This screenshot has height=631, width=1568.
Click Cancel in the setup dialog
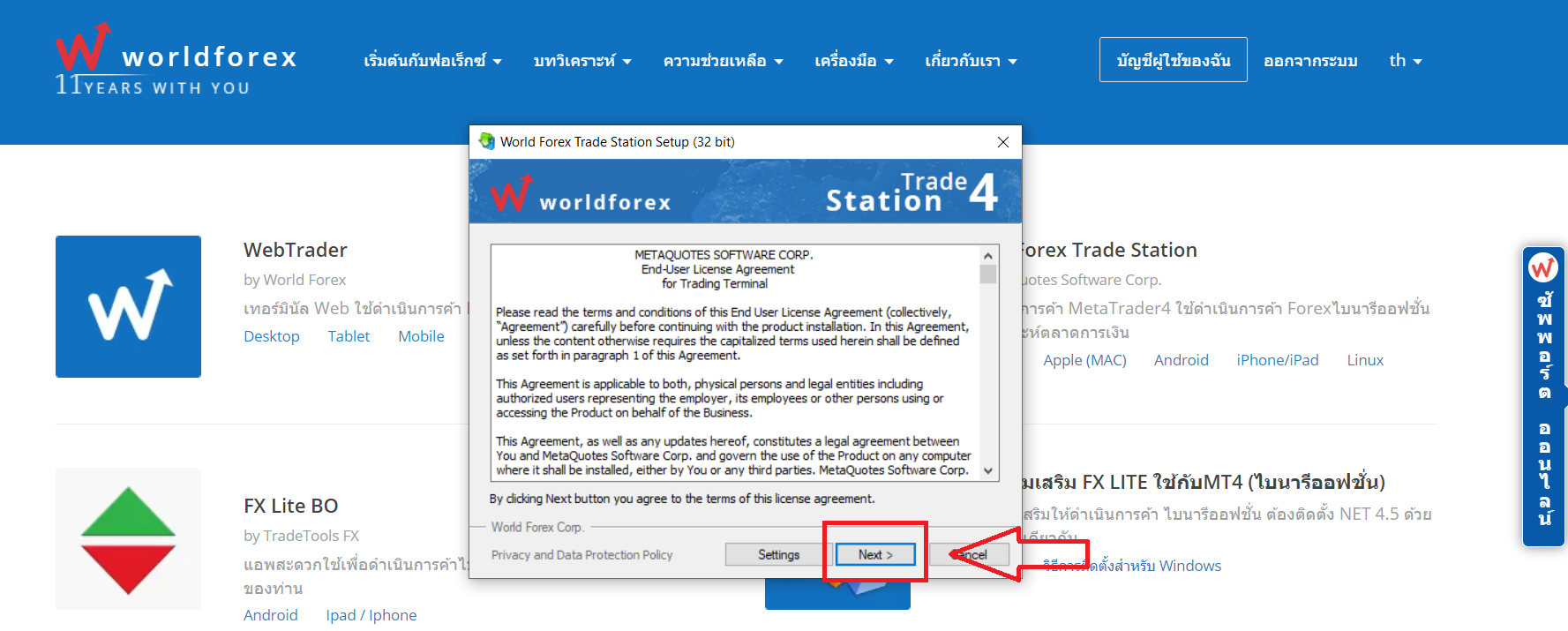[x=969, y=554]
